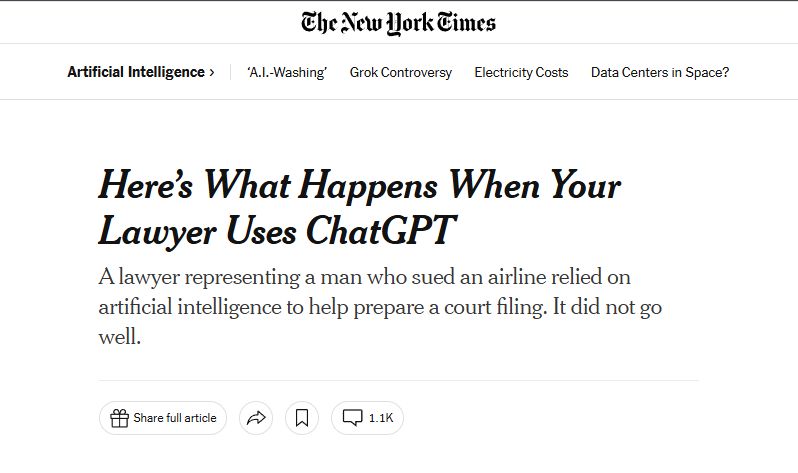Click the word well ending the summary
This screenshot has width=798, height=473.
click(120, 338)
